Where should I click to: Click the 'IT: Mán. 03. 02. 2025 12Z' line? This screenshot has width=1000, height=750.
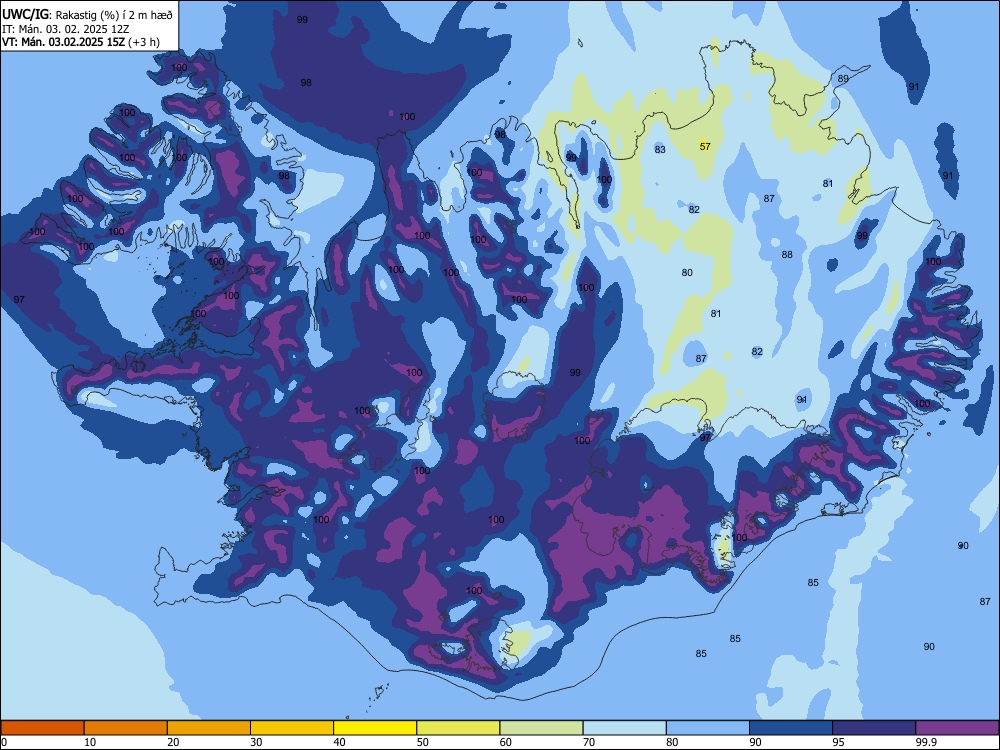[65, 29]
